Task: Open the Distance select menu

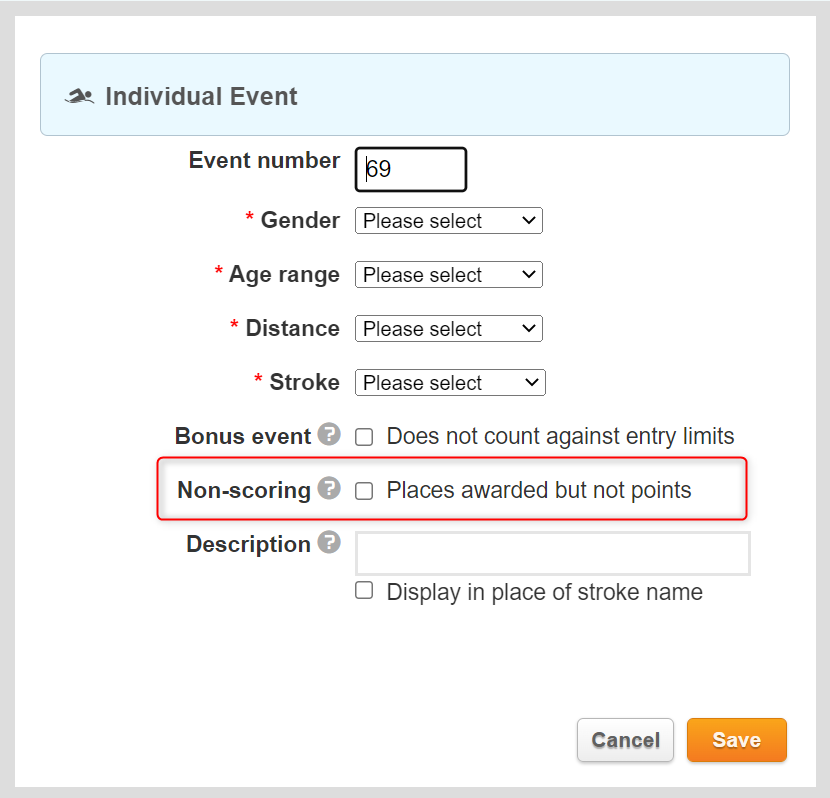Action: [448, 329]
